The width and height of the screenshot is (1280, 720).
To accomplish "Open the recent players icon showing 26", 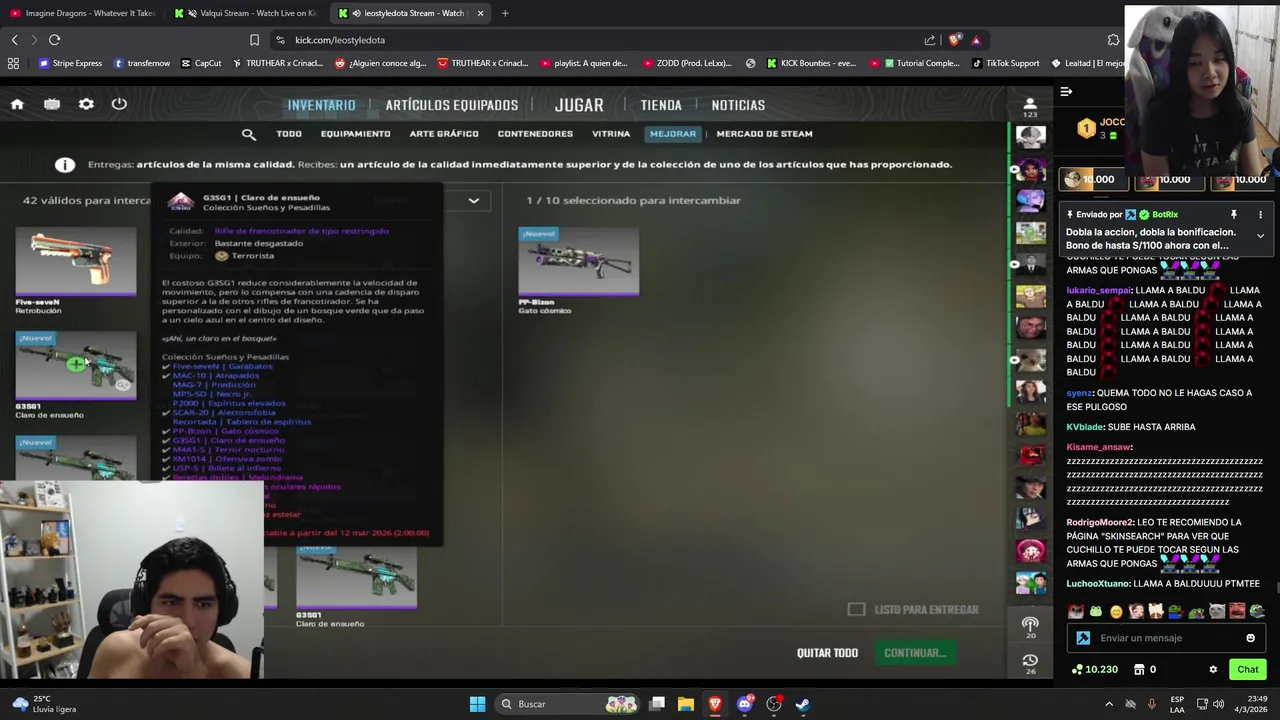I will click(x=1030, y=663).
